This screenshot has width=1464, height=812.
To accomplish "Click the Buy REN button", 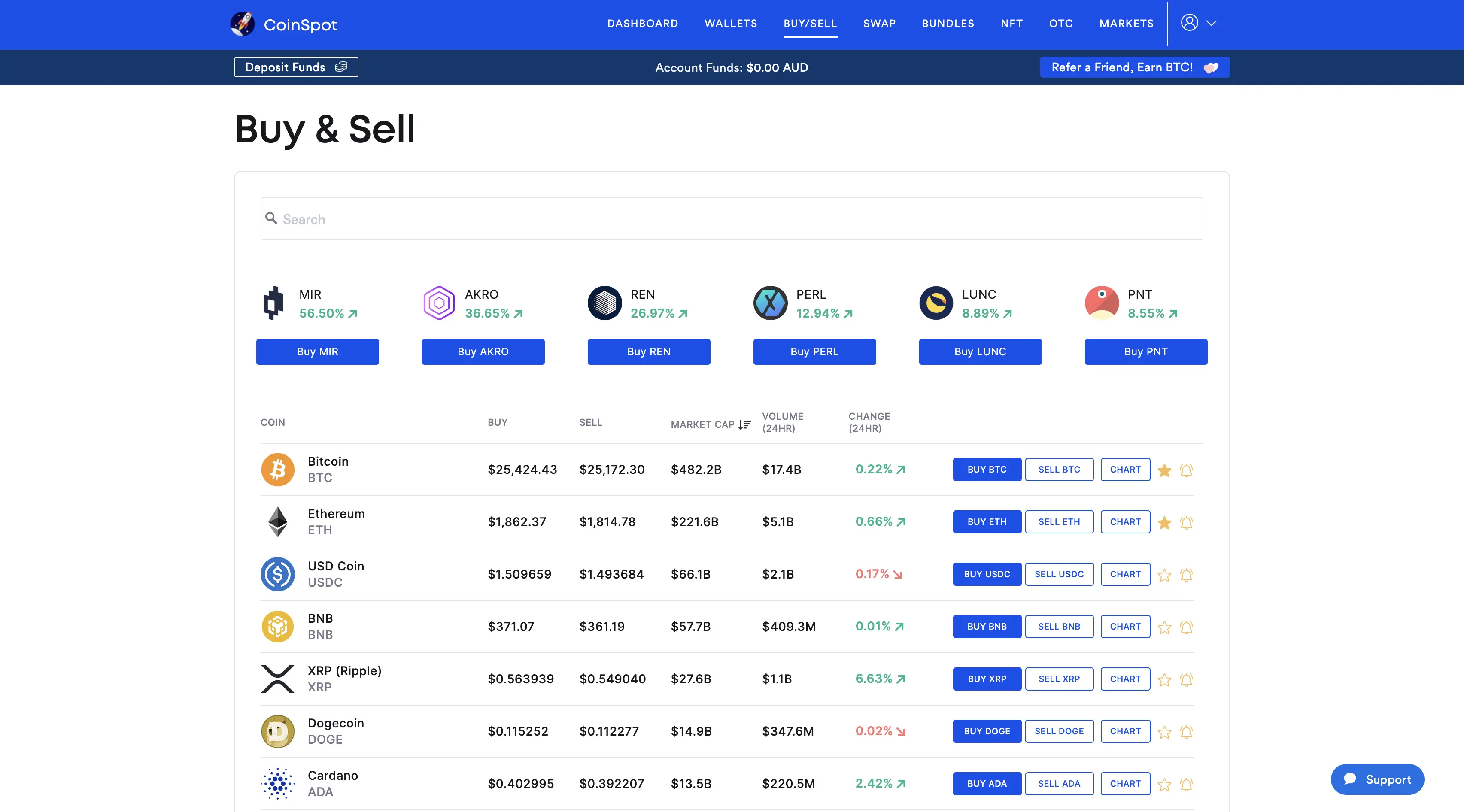I will point(648,352).
